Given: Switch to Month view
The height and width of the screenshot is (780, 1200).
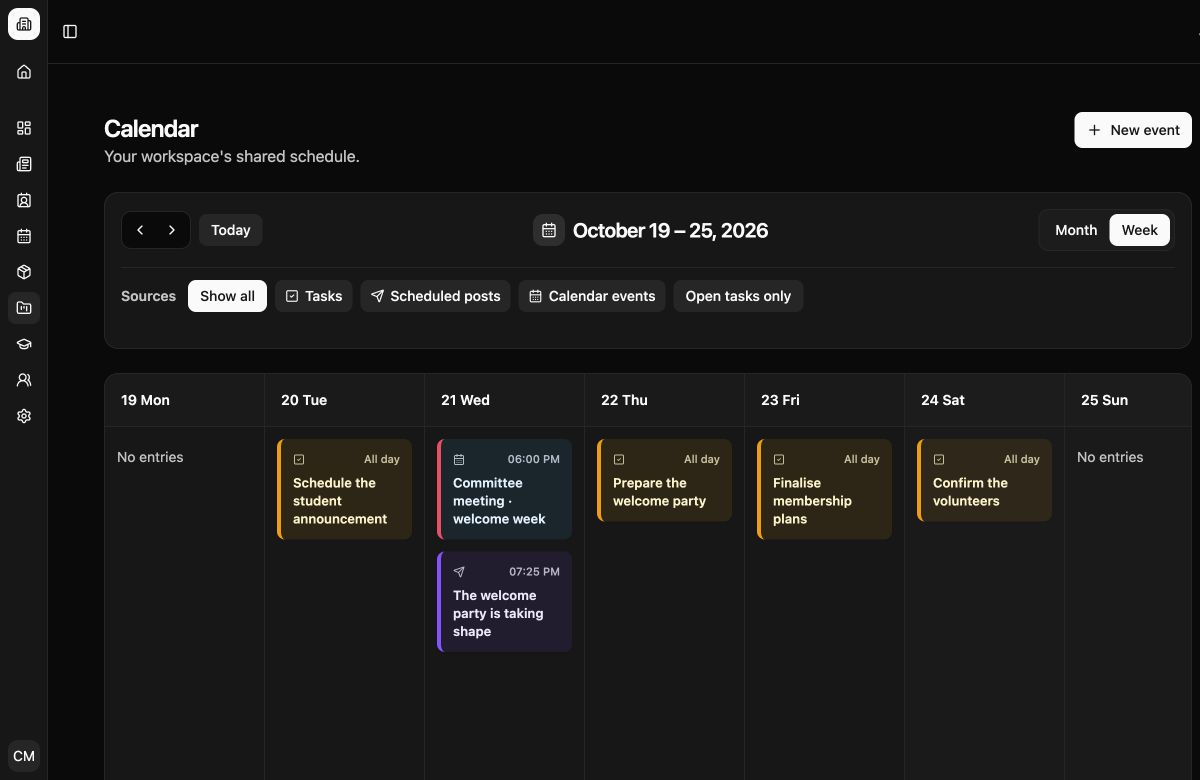Looking at the screenshot, I should (1076, 230).
